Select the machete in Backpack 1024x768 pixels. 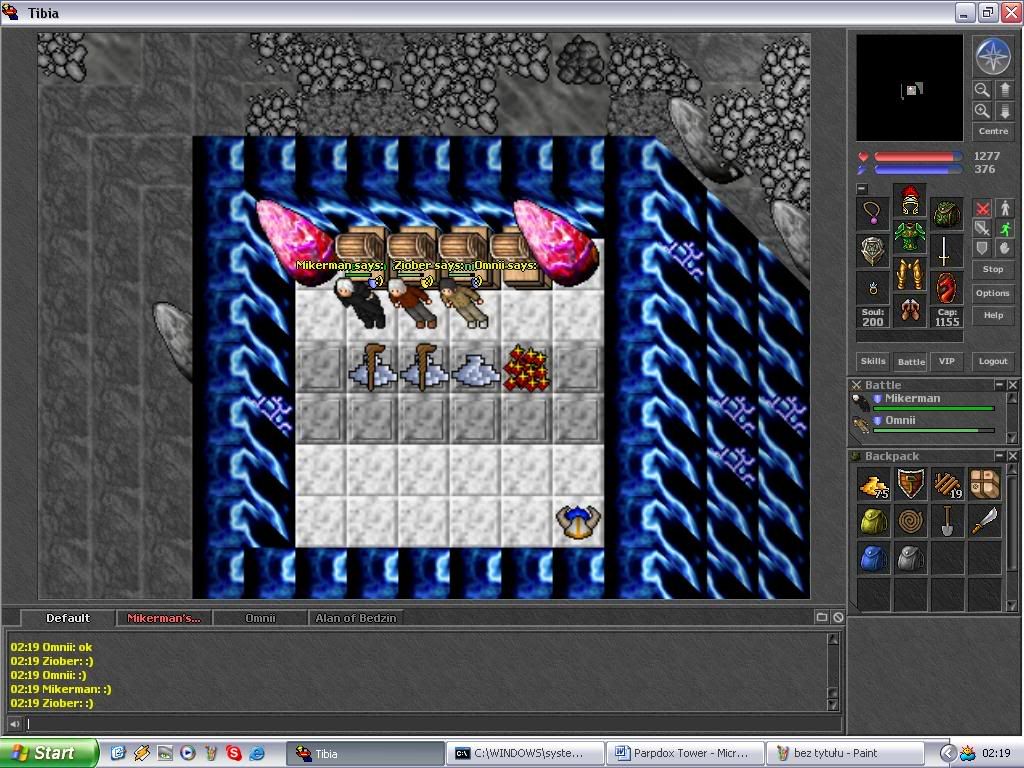pyautogui.click(x=985, y=522)
